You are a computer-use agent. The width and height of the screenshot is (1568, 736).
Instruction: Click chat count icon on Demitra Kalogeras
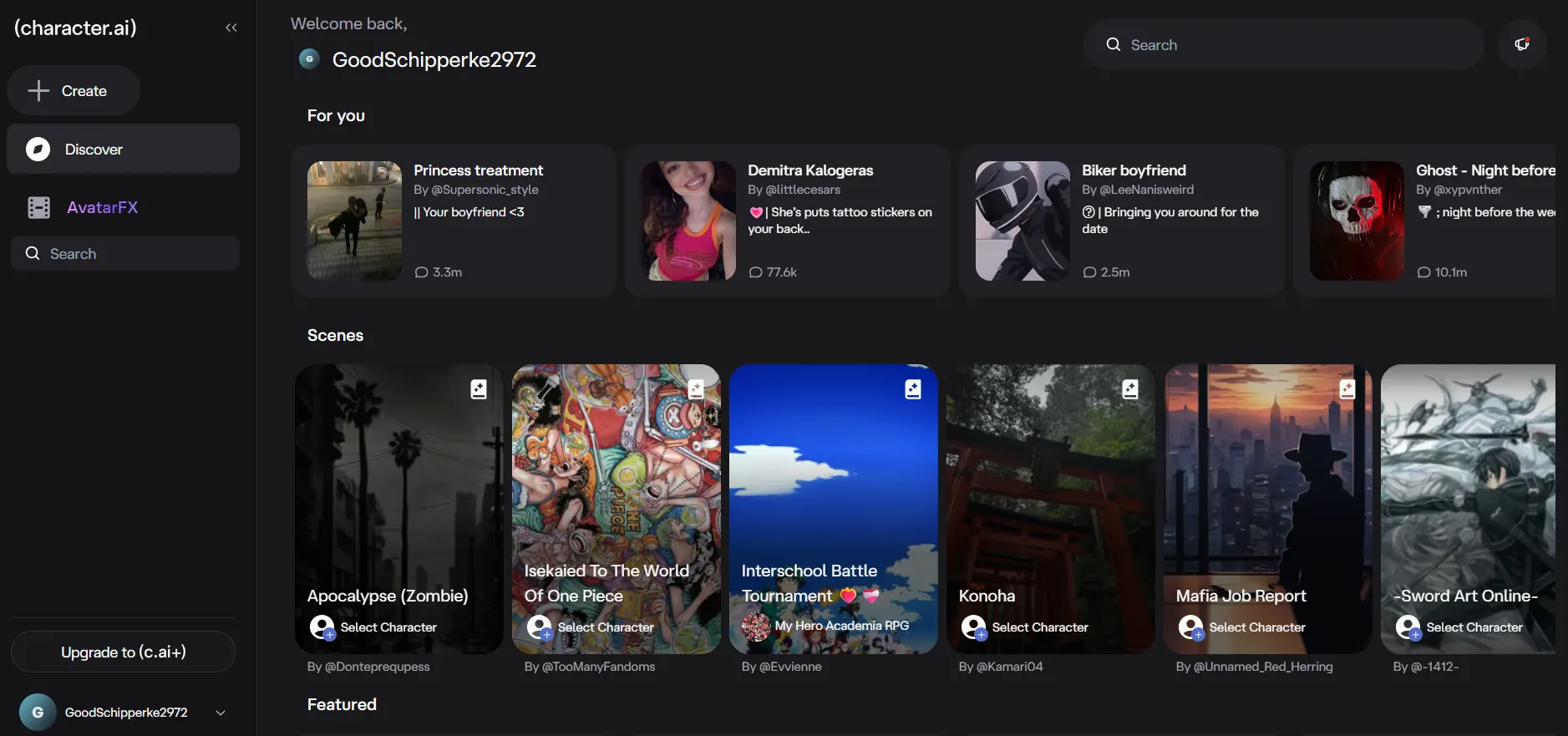point(755,272)
